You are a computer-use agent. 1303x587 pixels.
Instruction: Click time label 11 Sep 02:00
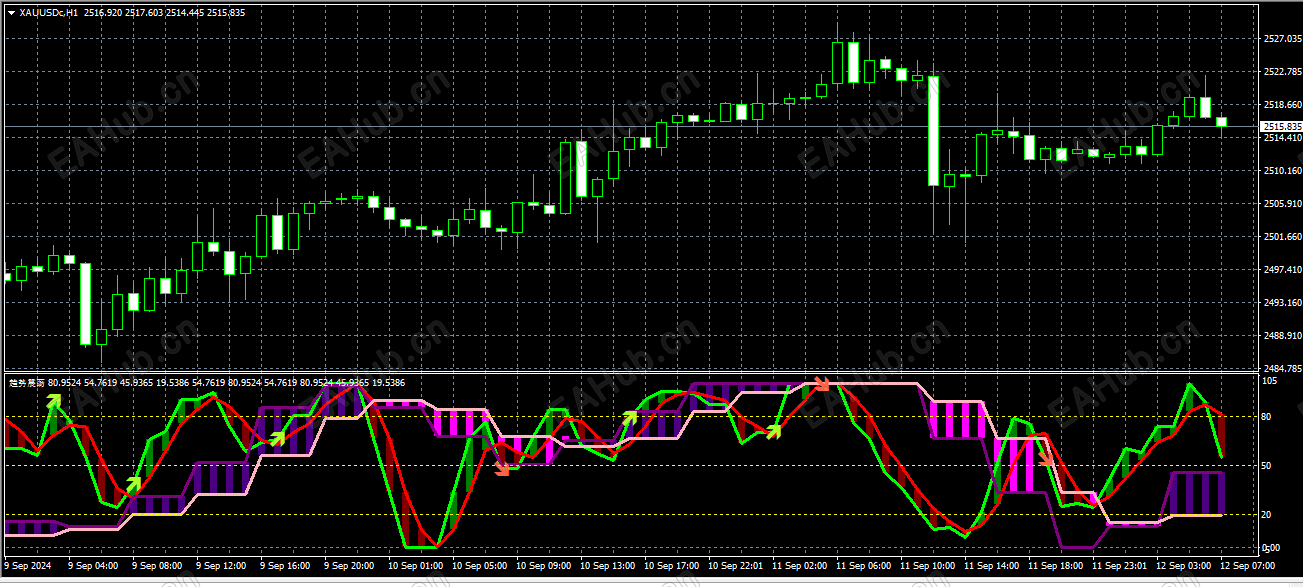coord(802,566)
